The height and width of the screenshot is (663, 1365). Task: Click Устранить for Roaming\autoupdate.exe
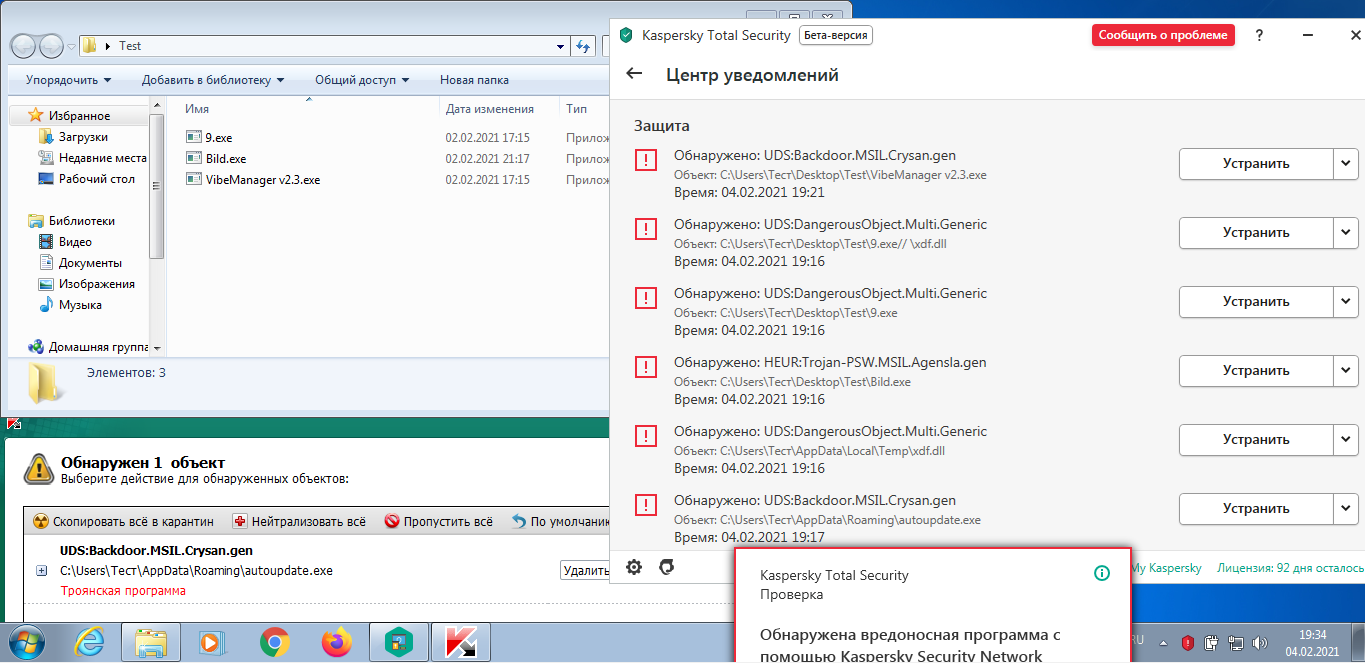[x=1256, y=508]
